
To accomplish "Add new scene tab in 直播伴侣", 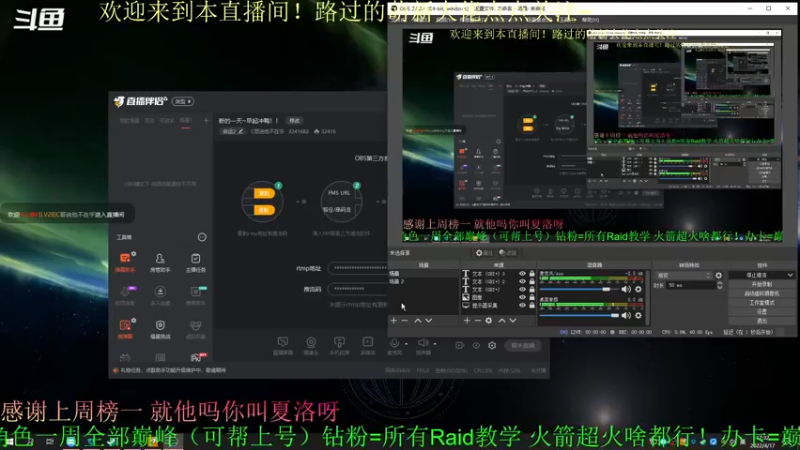I will (x=206, y=121).
